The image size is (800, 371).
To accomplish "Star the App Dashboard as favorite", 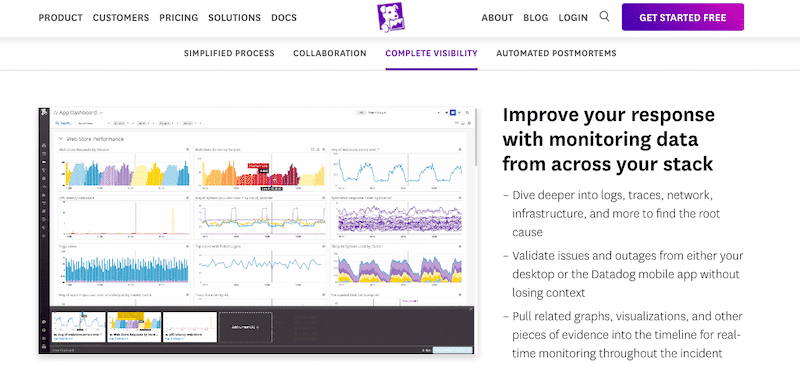I will [x=56, y=113].
